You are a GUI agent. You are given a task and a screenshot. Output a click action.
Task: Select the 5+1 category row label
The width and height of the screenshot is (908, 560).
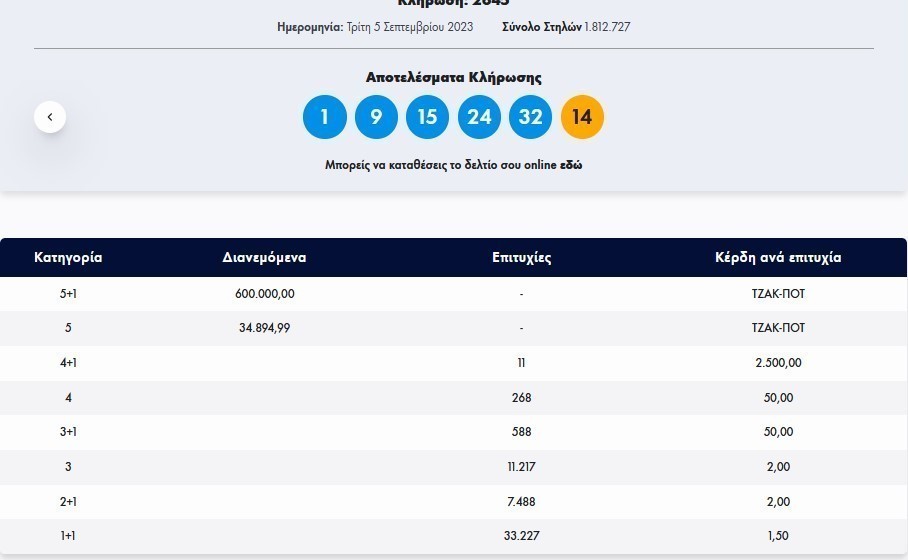(68, 294)
